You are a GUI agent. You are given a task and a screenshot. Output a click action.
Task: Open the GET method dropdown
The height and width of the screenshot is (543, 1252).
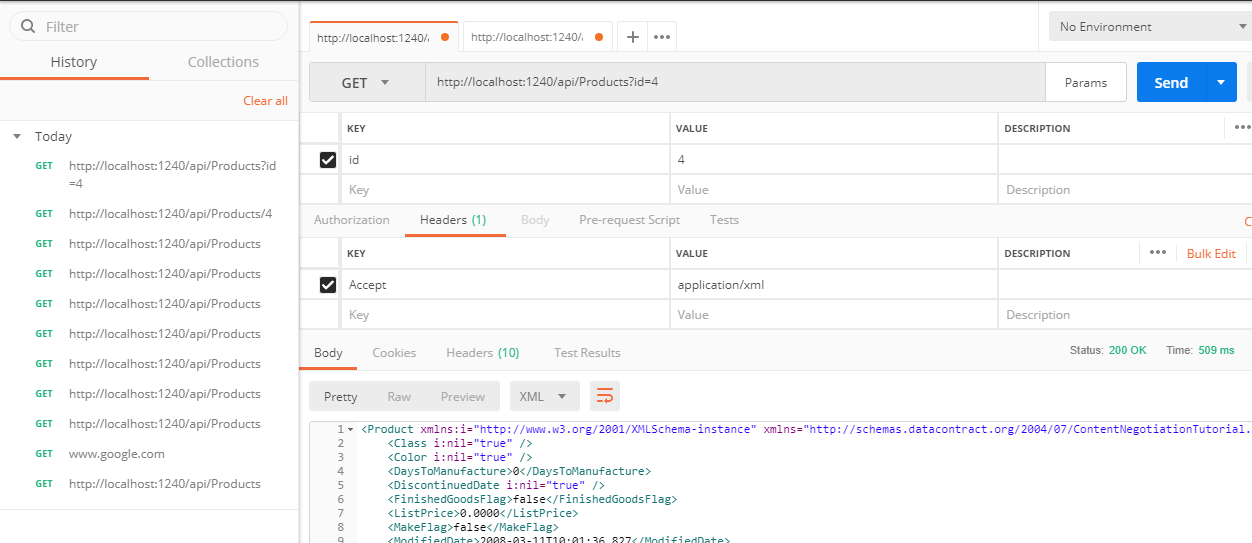point(365,83)
